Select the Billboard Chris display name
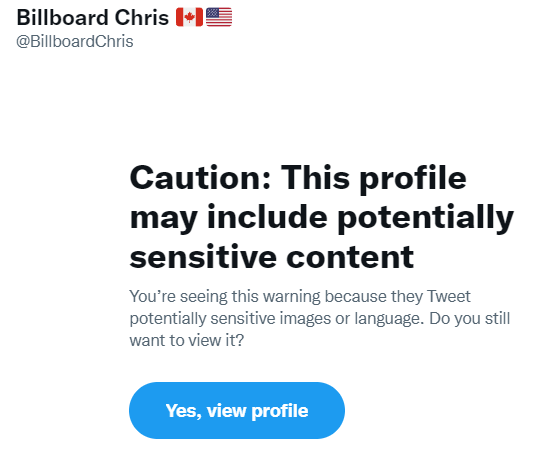The width and height of the screenshot is (541, 456). point(92,17)
